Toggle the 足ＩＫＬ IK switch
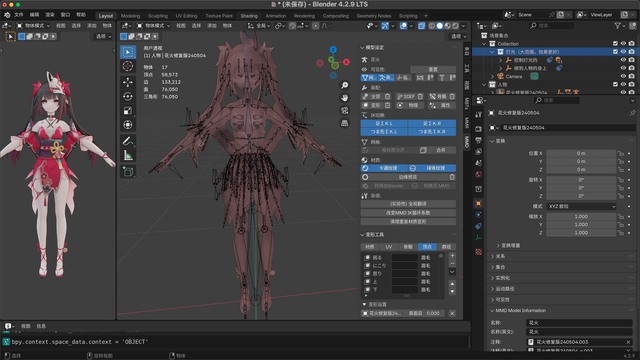Screen dimensions: 640x360 (x=384, y=123)
